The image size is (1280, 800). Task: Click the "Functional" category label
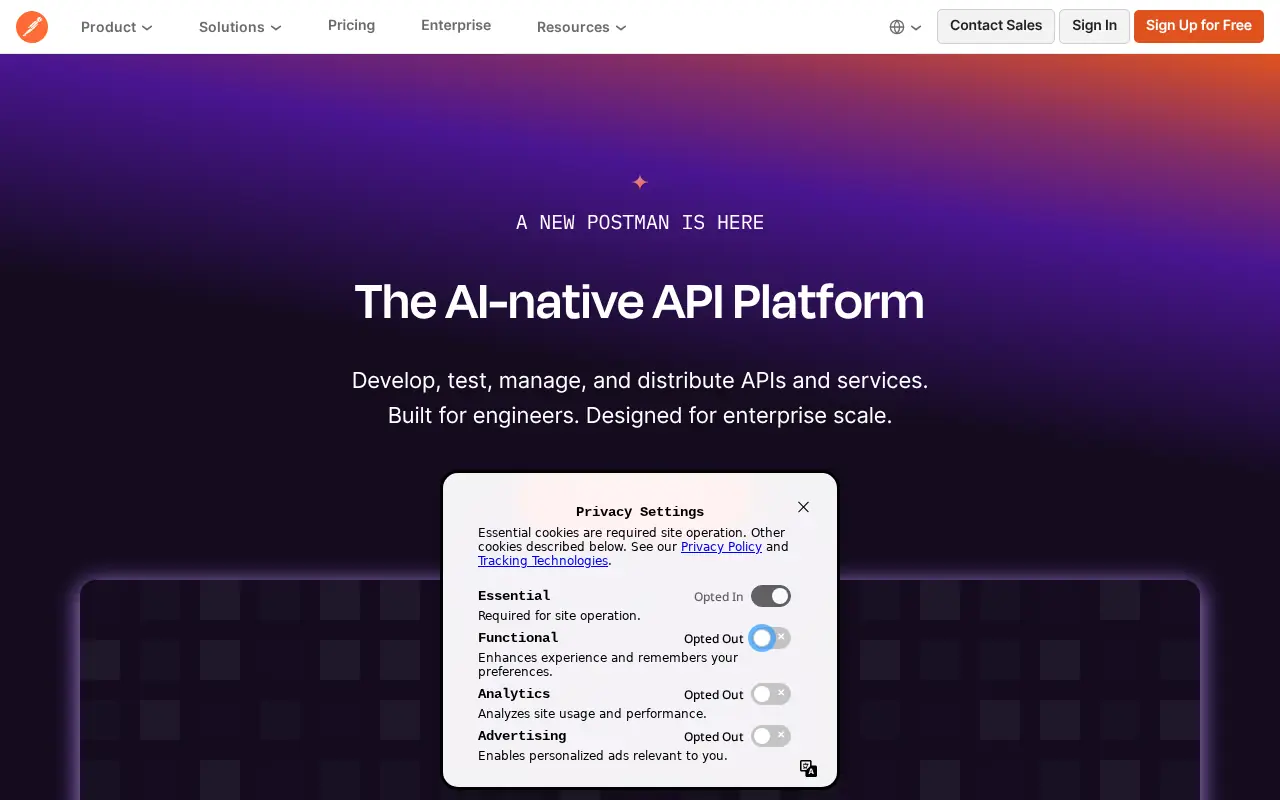(x=518, y=638)
